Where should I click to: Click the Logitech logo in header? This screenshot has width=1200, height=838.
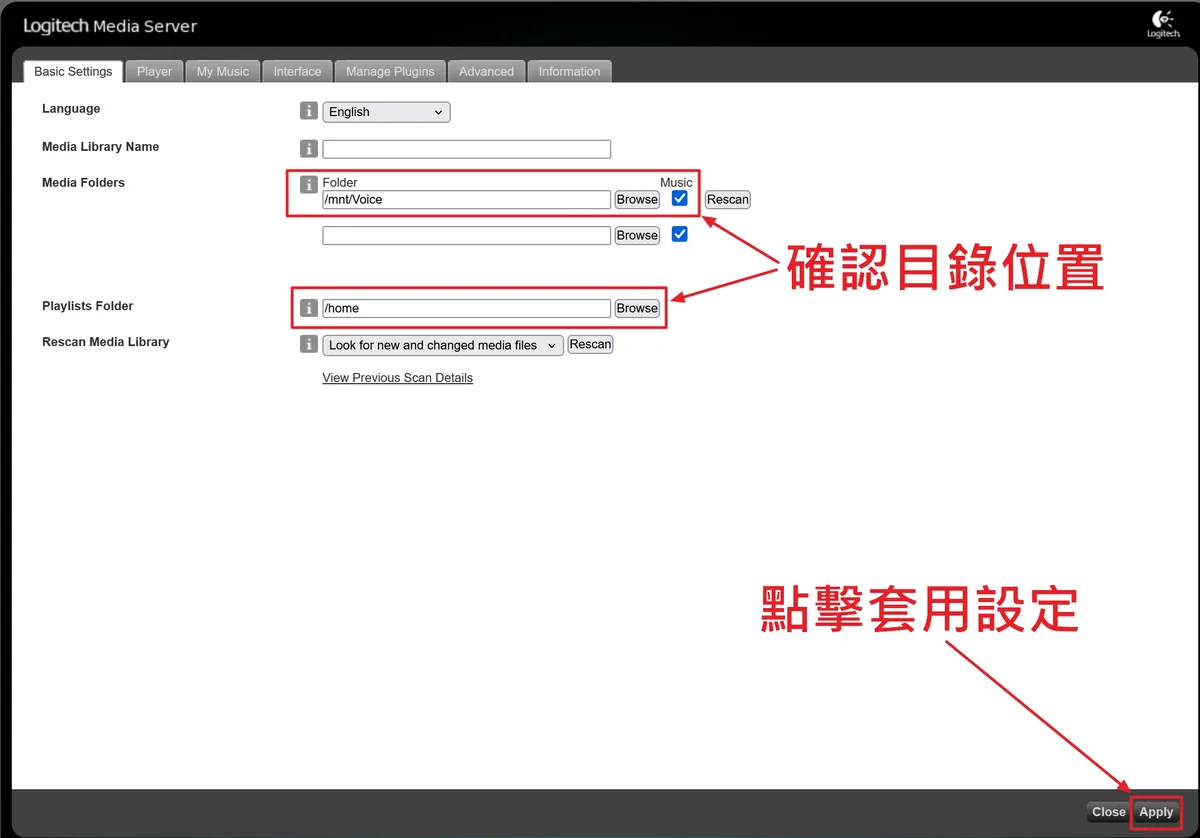[1163, 24]
